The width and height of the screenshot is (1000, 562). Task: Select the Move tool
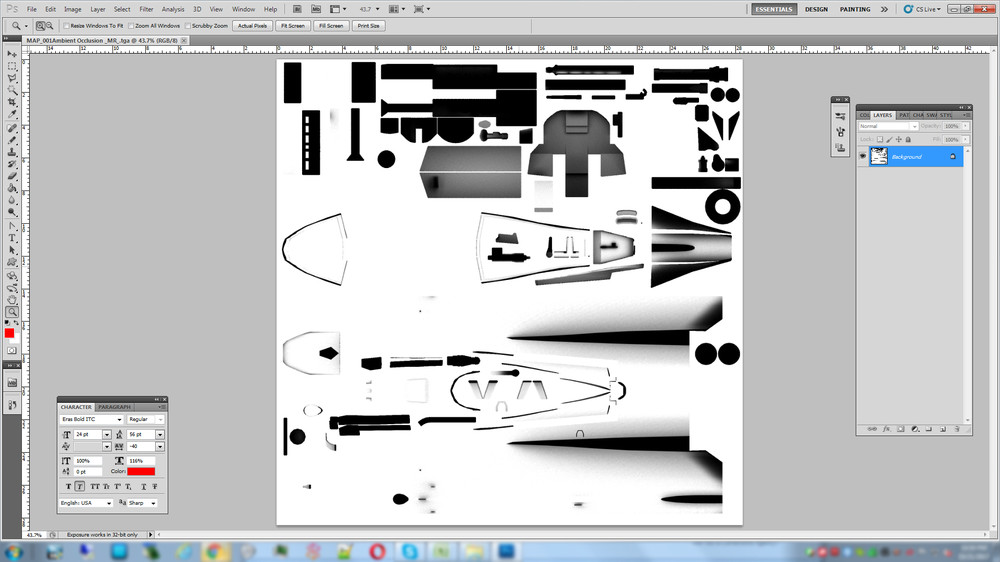tap(11, 54)
